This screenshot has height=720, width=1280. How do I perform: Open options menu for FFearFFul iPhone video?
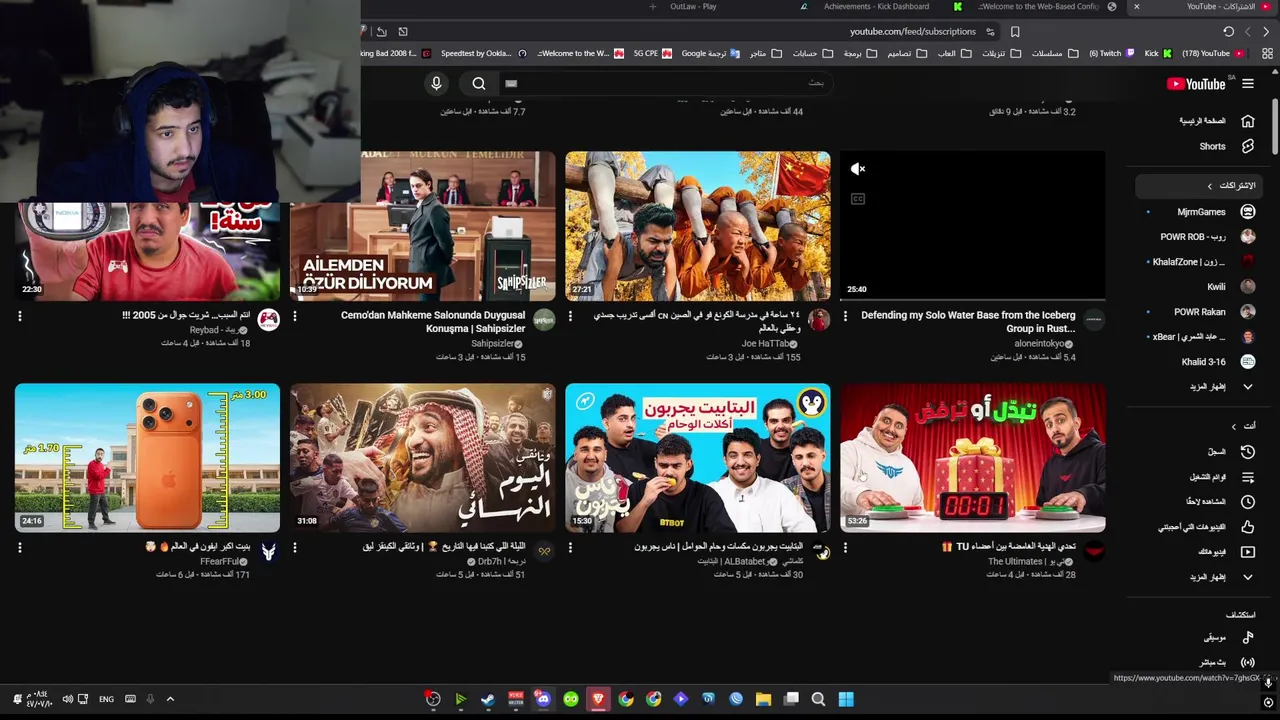(20, 548)
